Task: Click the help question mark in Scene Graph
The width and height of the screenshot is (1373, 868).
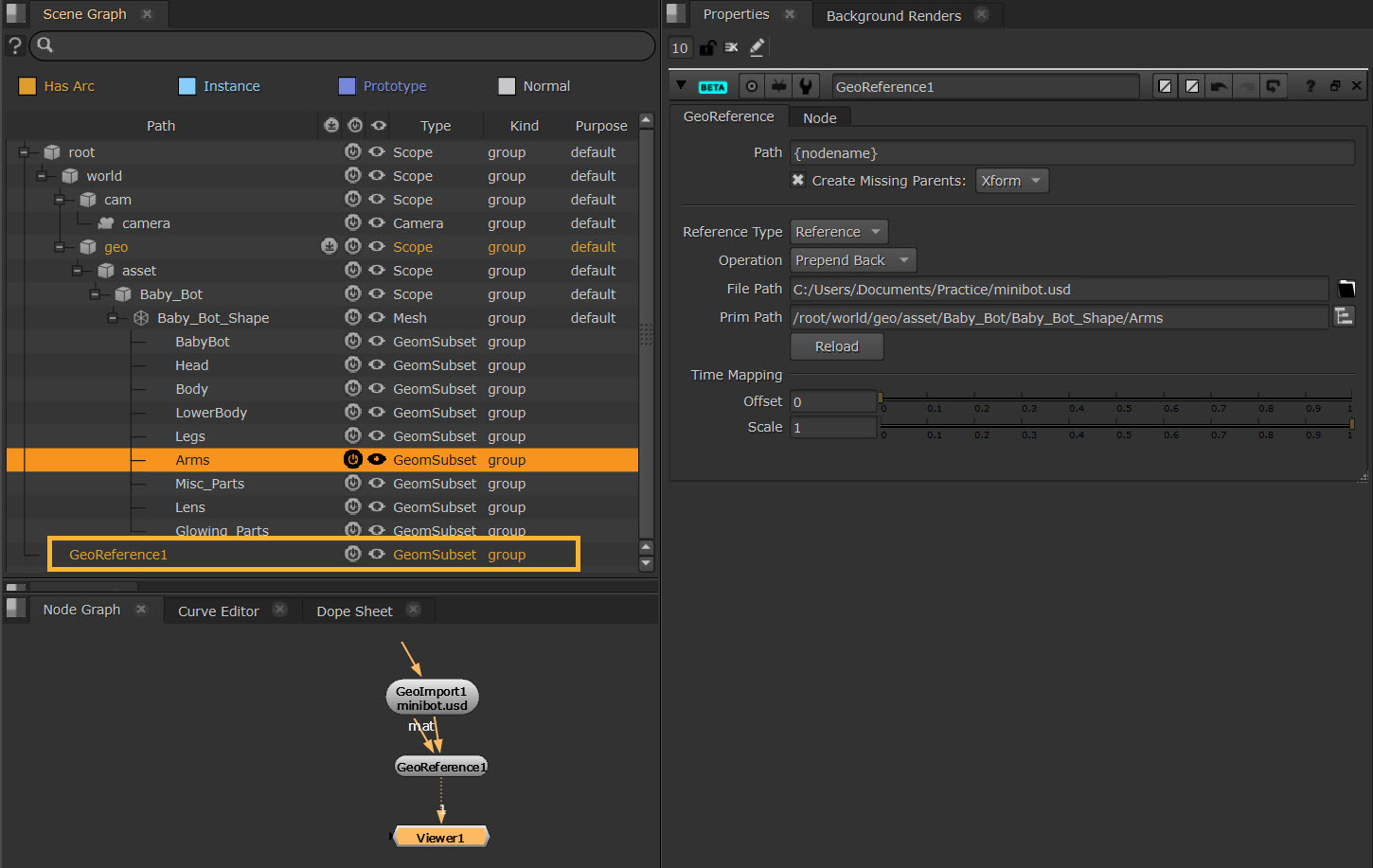Action: click(x=15, y=45)
